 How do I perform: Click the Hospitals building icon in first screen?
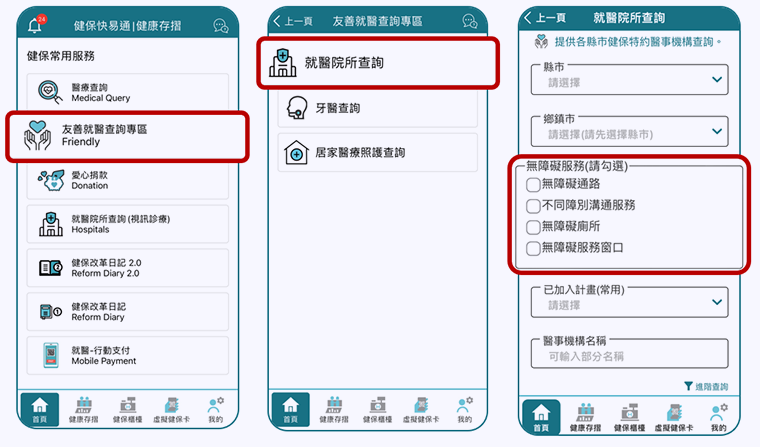51,224
